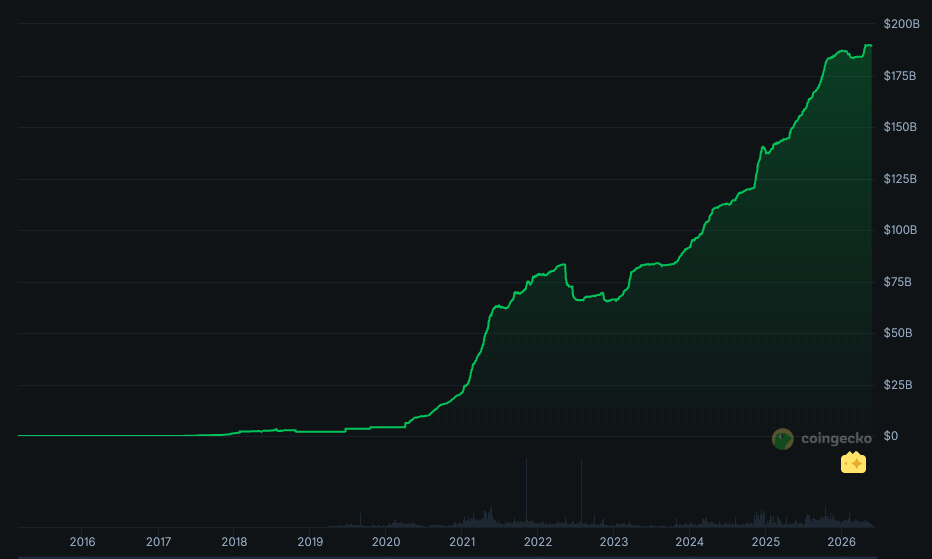The height and width of the screenshot is (559, 932).
Task: Click the yellow sparkle AI badge icon
Action: (853, 463)
